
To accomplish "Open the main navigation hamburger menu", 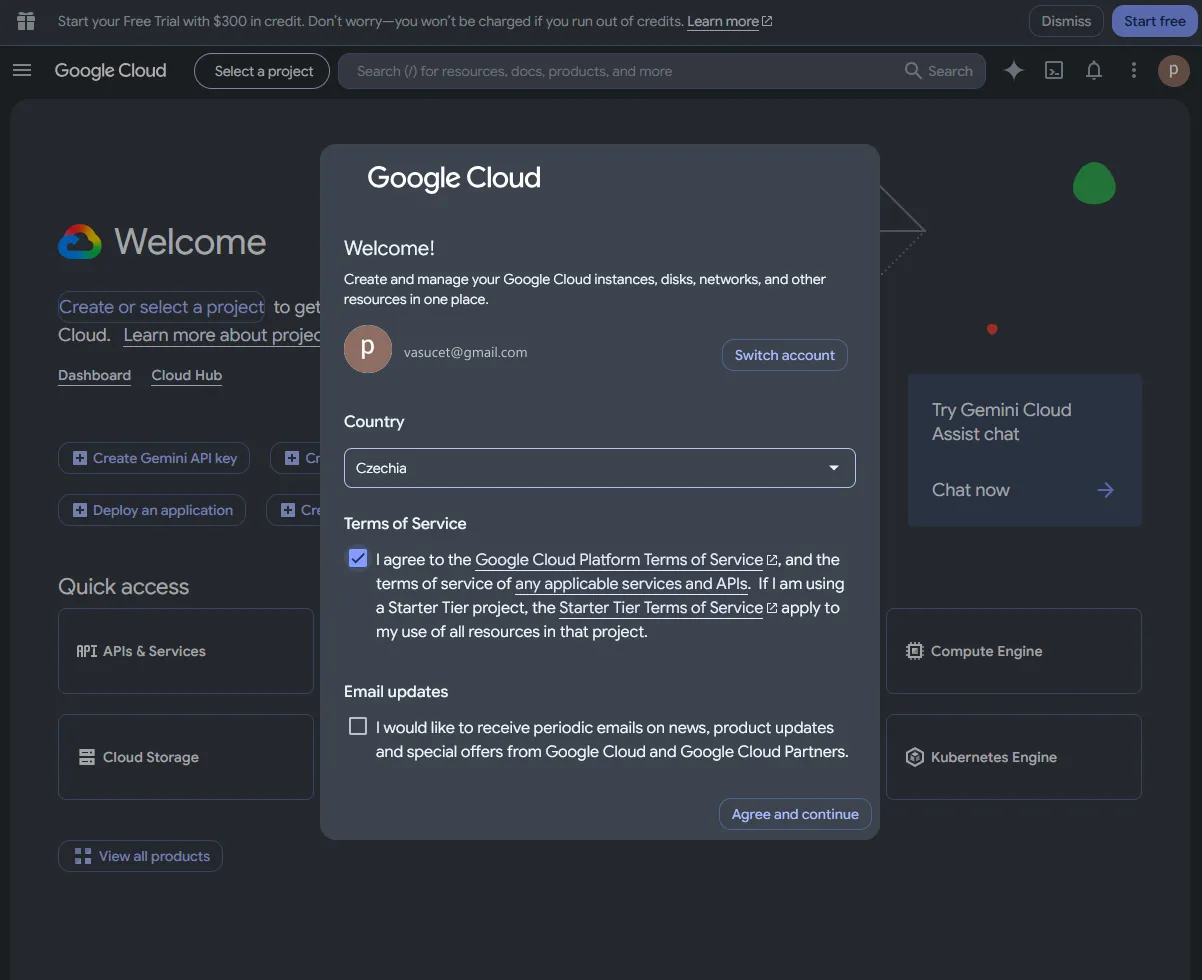I will click(x=22, y=70).
